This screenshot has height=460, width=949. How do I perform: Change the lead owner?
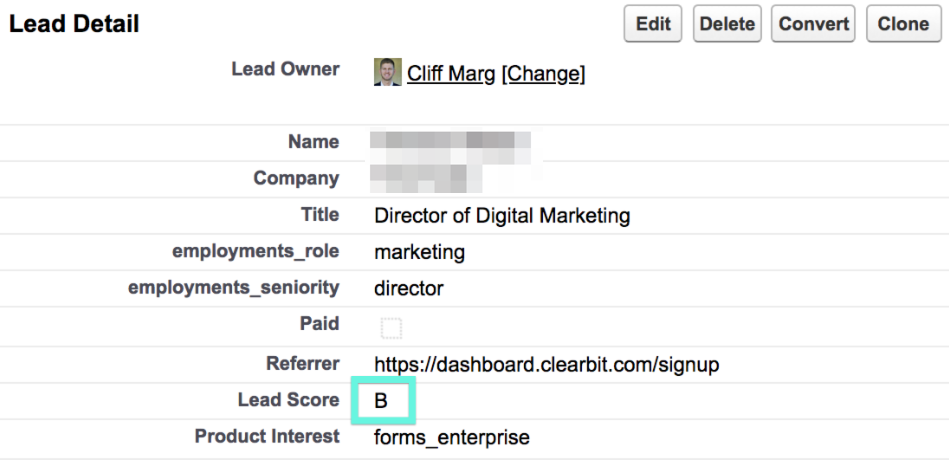(x=543, y=73)
